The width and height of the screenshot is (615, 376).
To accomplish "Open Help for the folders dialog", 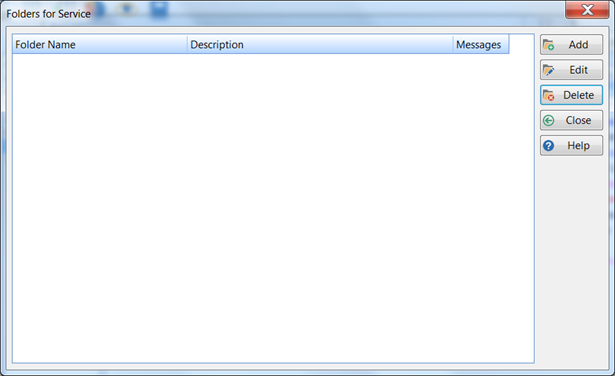I will click(571, 145).
